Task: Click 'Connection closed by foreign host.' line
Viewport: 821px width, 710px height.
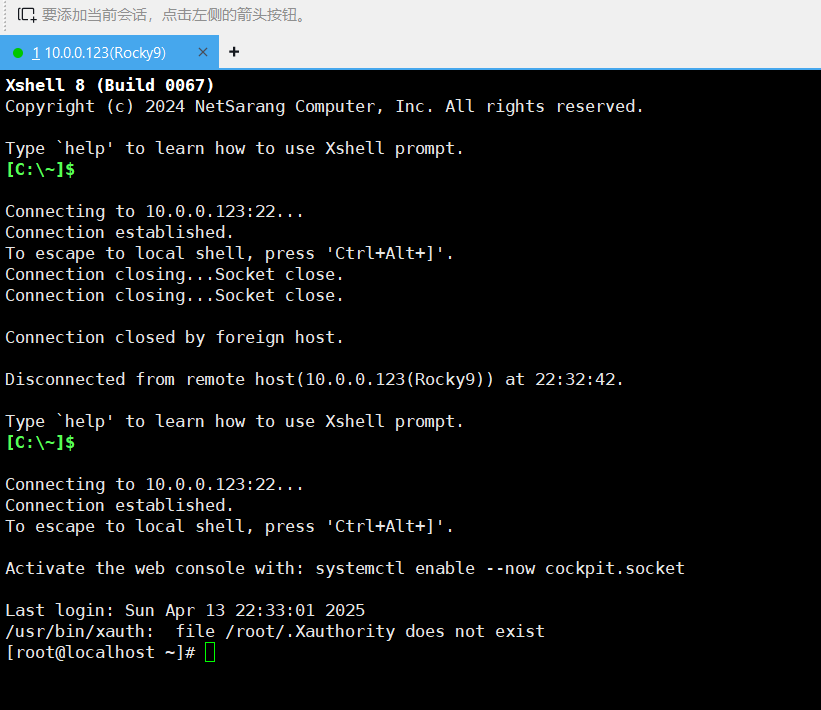Action: (x=174, y=338)
